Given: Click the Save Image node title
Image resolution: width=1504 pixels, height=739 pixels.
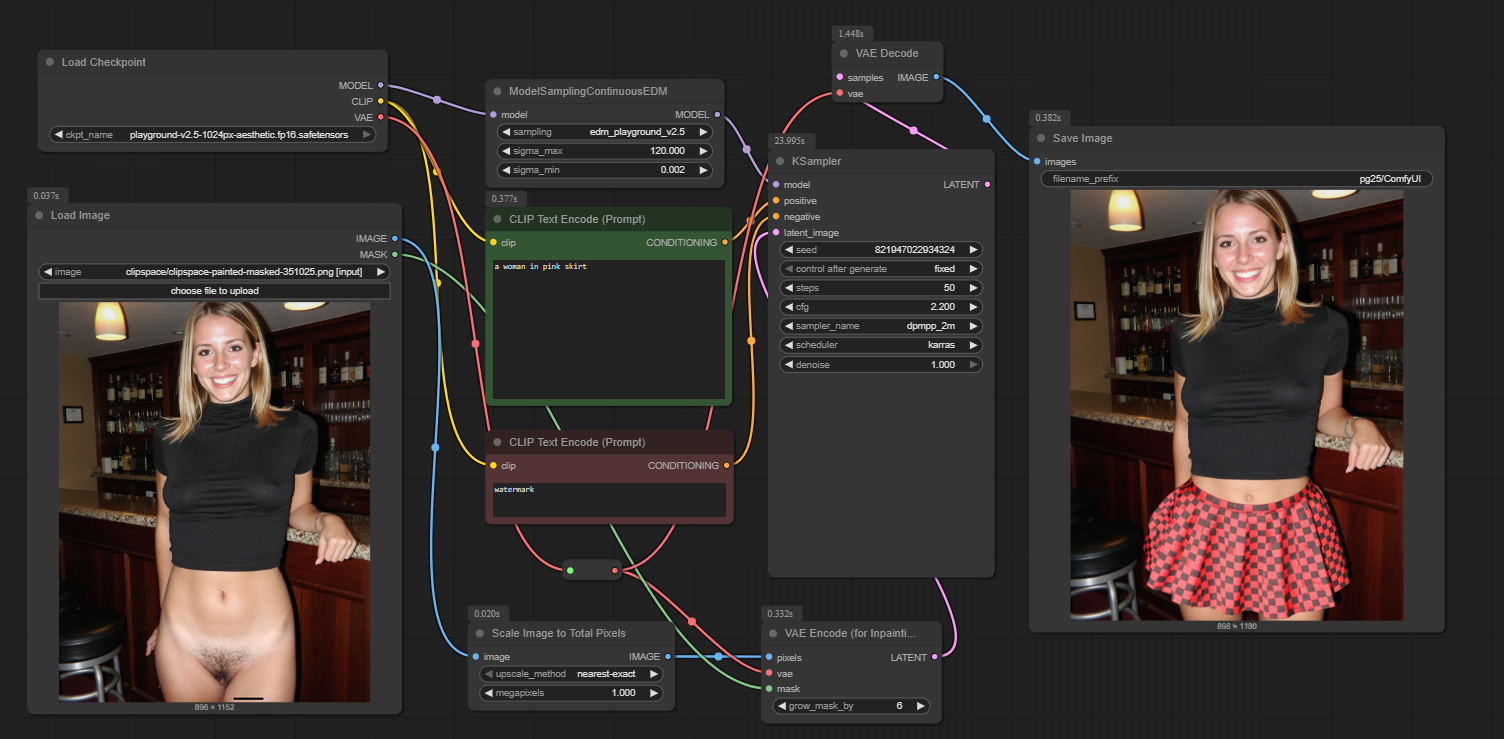Looking at the screenshot, I should (1082, 138).
